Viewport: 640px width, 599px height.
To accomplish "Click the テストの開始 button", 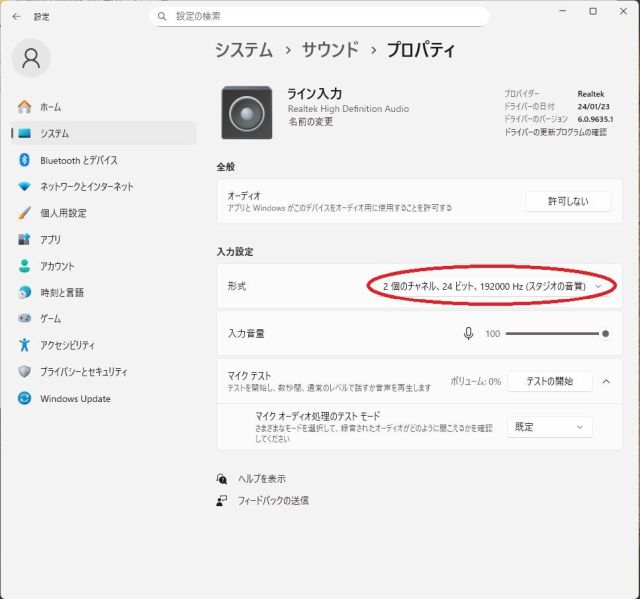I will pyautogui.click(x=549, y=381).
